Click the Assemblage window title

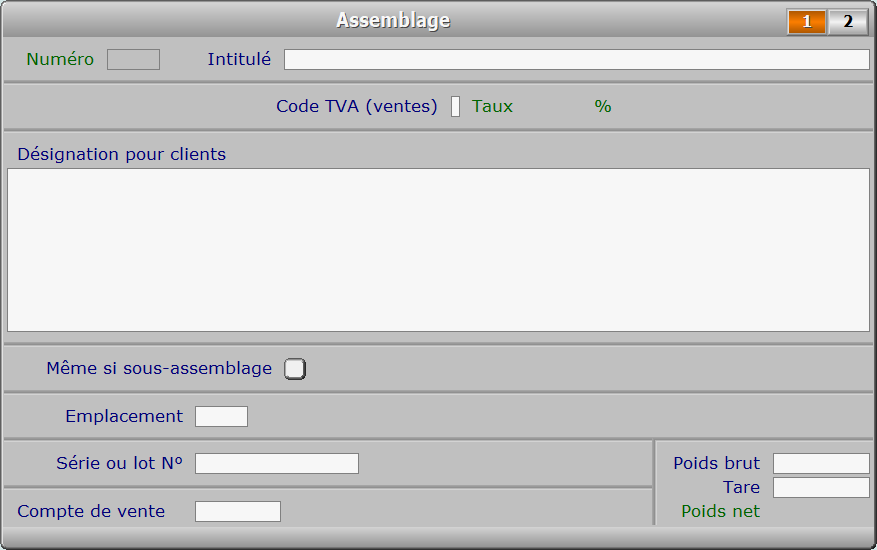pos(393,21)
